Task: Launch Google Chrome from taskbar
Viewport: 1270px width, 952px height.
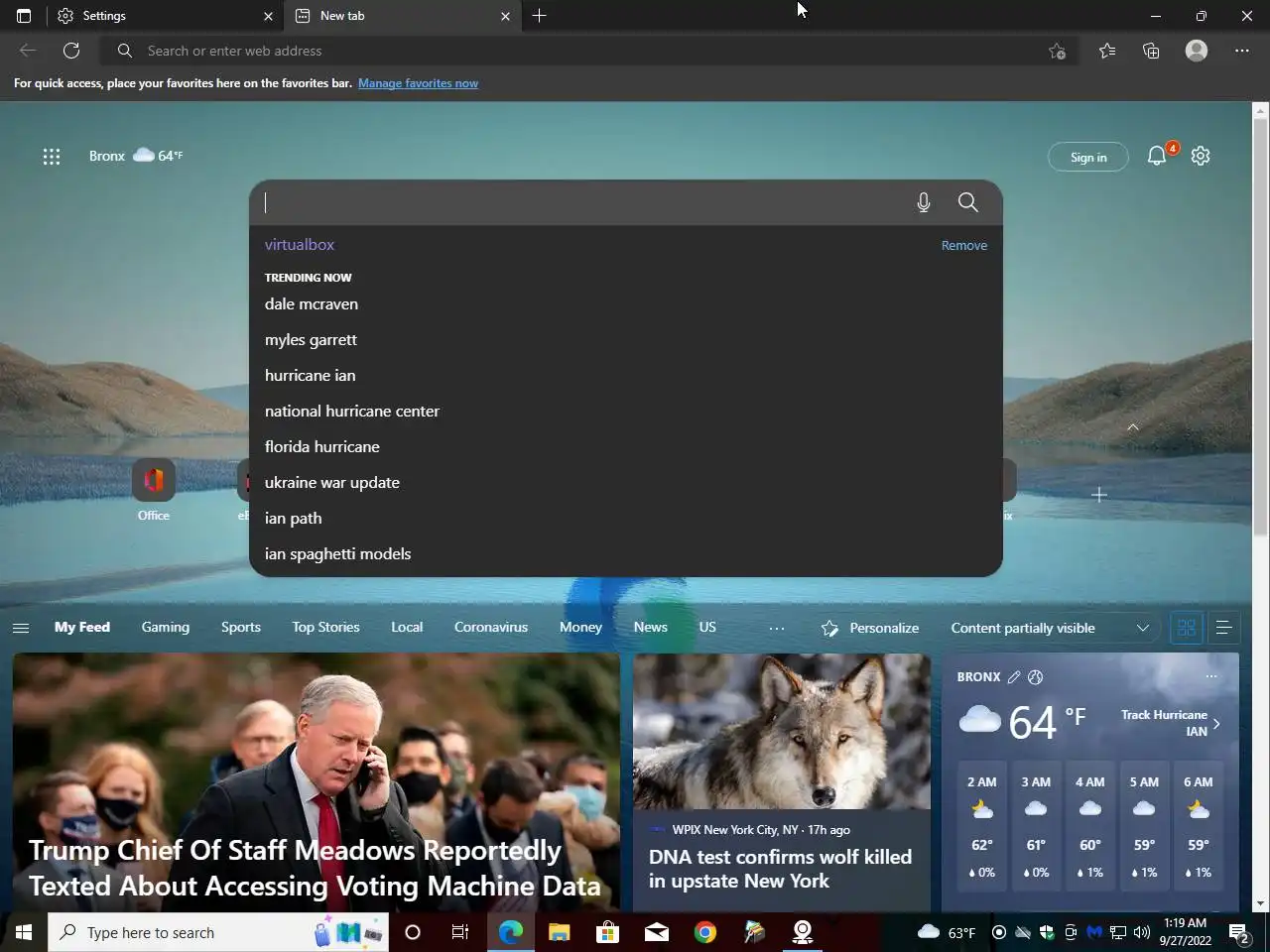Action: (x=705, y=932)
